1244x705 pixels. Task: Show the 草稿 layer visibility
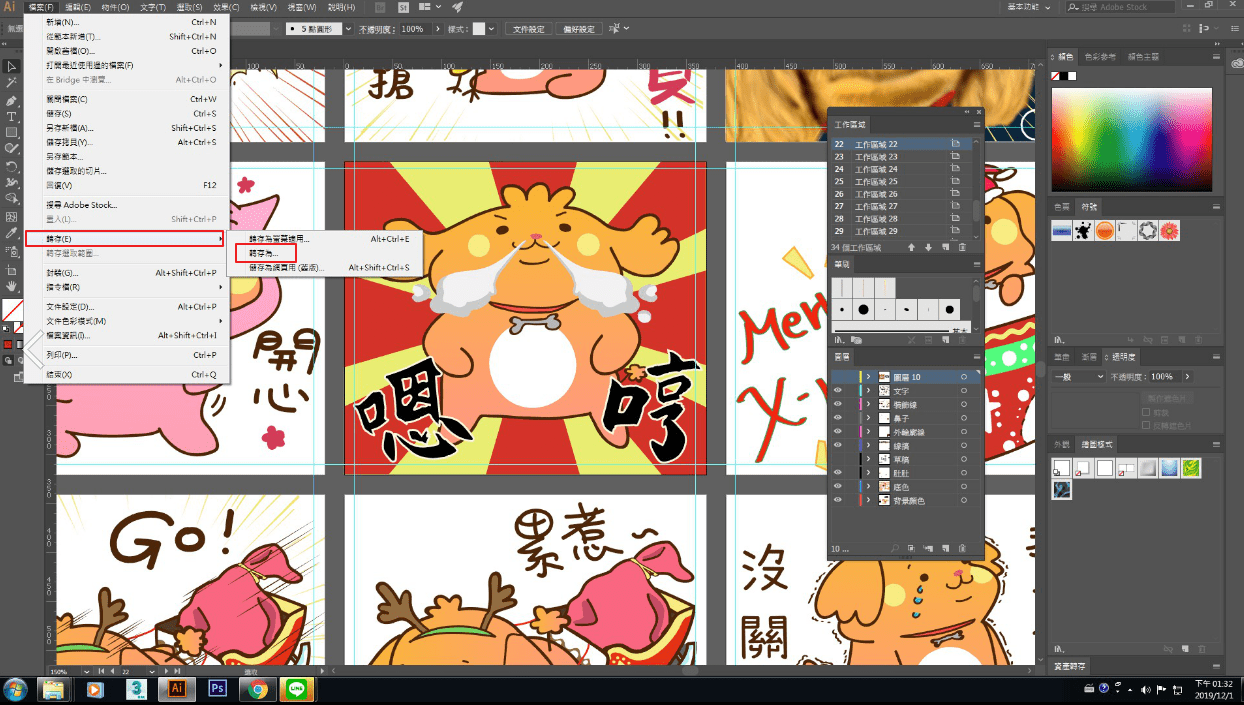(838, 459)
